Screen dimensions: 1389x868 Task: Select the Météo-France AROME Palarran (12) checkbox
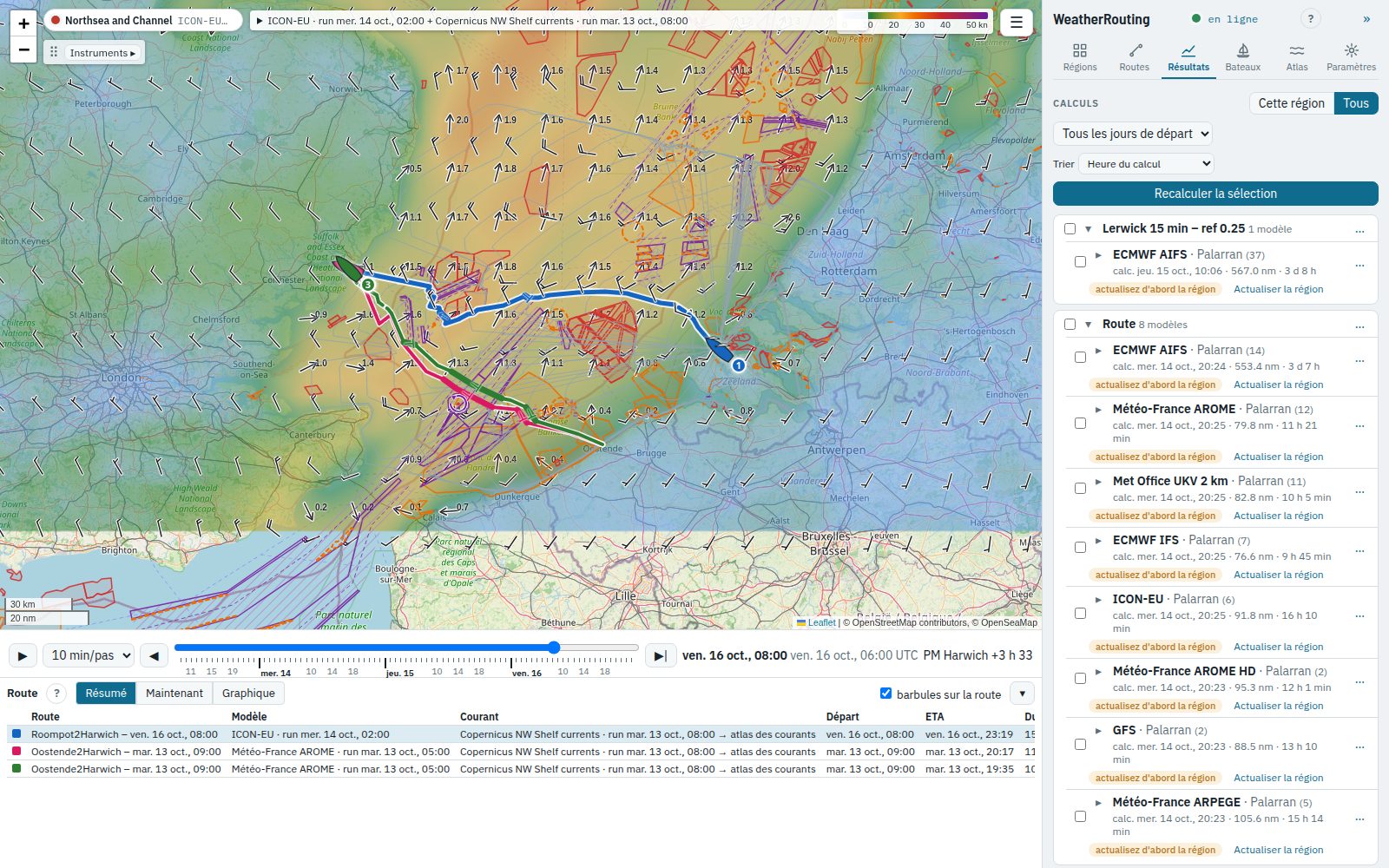click(x=1080, y=424)
